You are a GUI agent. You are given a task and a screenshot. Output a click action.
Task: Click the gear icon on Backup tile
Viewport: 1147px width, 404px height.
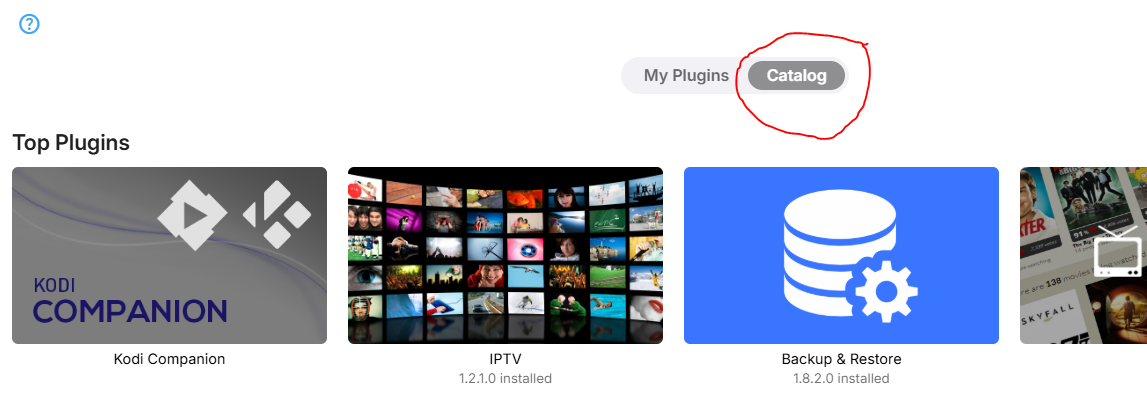pyautogui.click(x=886, y=291)
